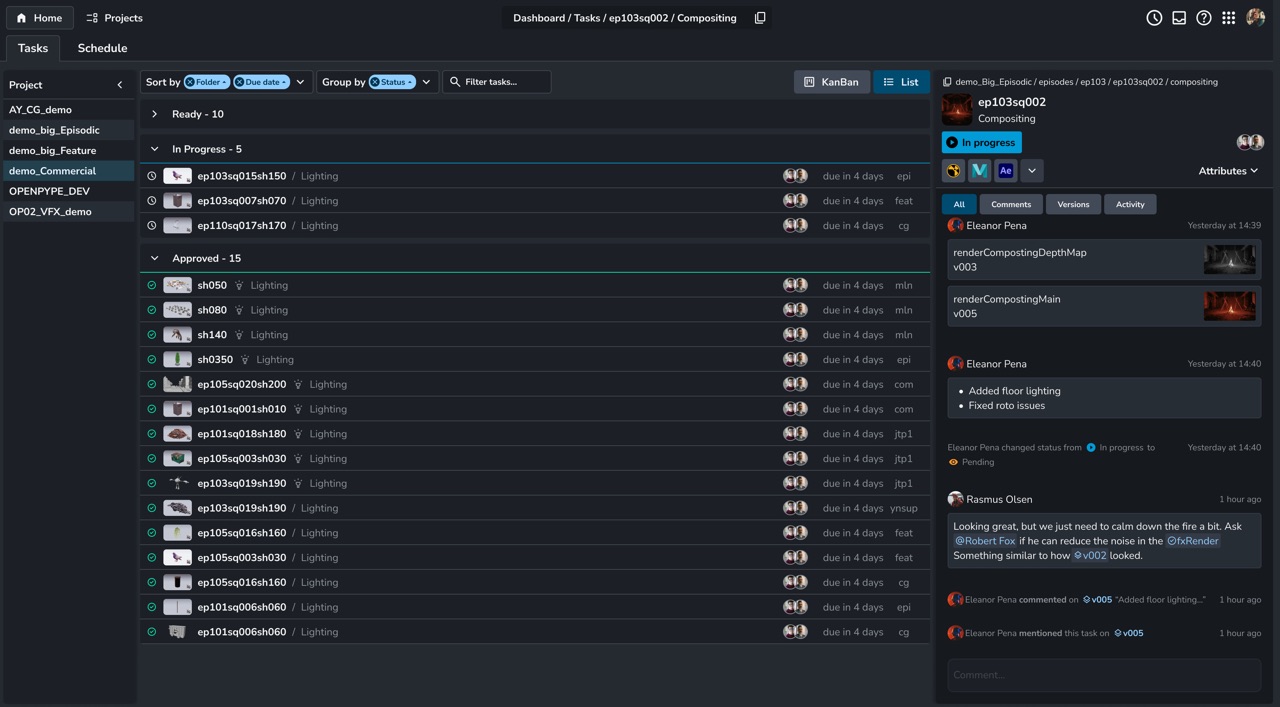Select the Versions tab in the detail panel
This screenshot has width=1280, height=707.
[x=1073, y=204]
